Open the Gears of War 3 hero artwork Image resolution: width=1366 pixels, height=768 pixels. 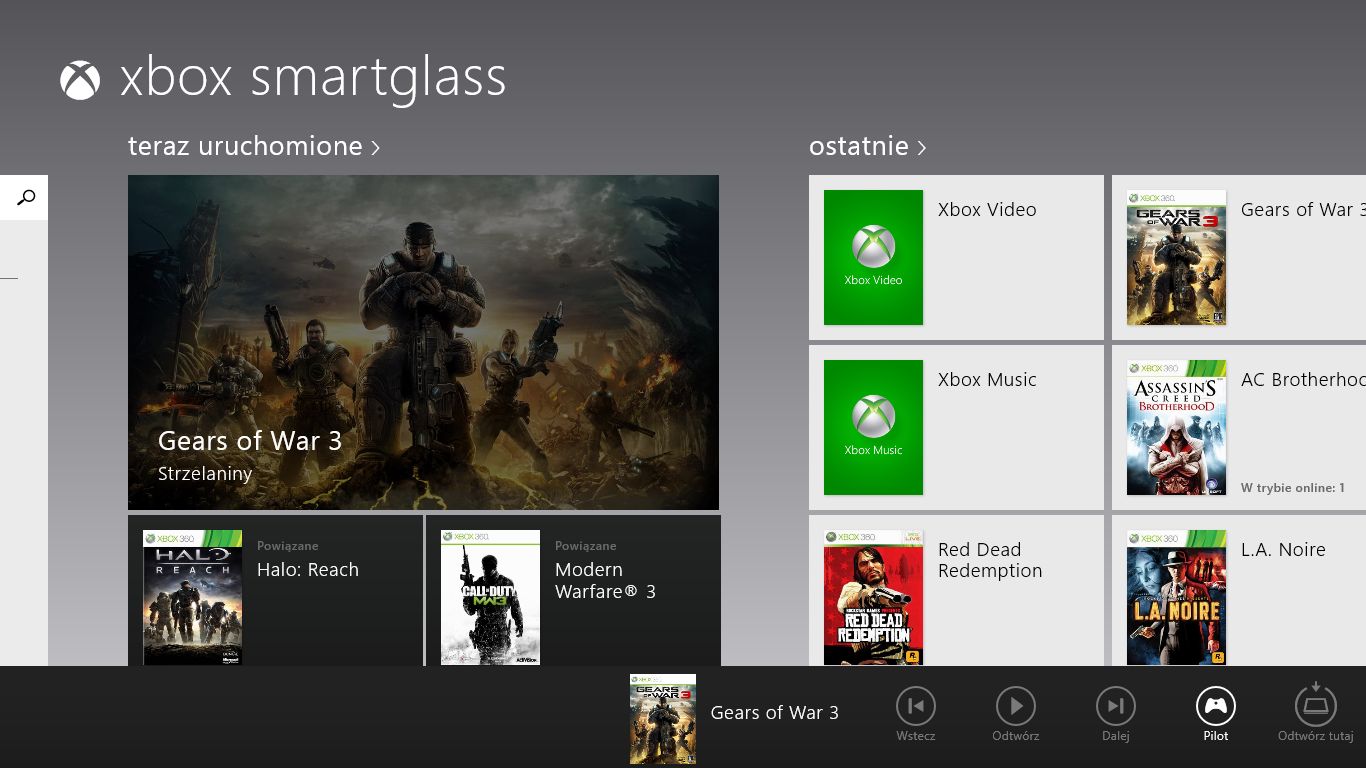(x=423, y=342)
